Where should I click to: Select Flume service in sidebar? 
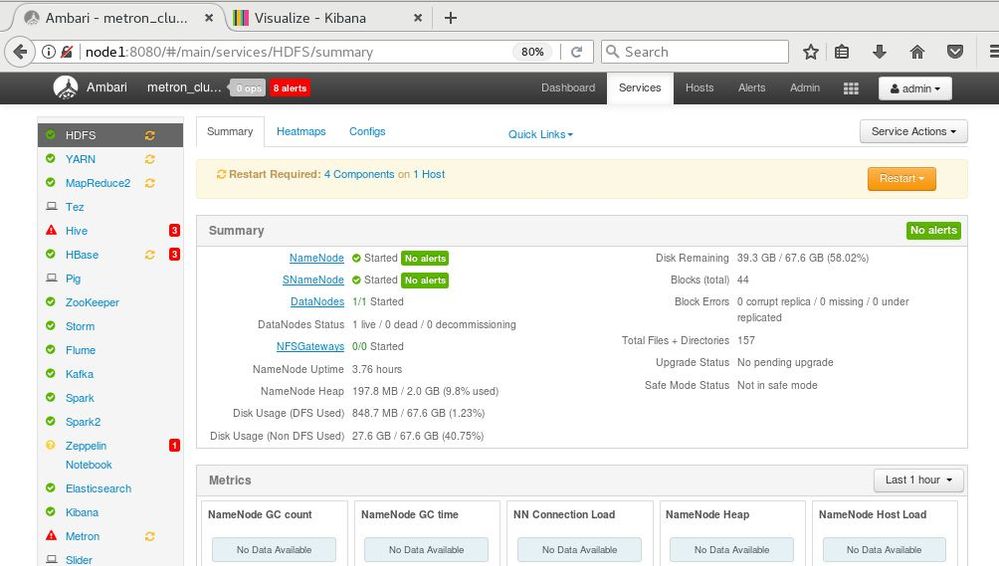(x=80, y=351)
